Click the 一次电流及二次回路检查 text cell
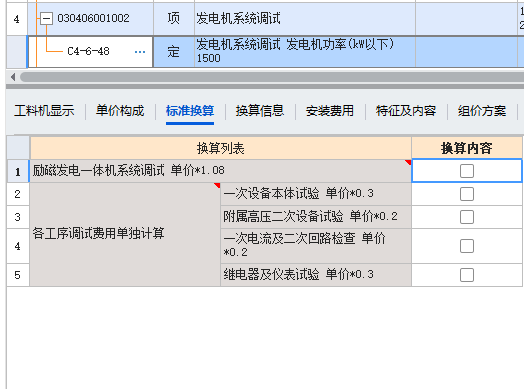 [x=316, y=246]
